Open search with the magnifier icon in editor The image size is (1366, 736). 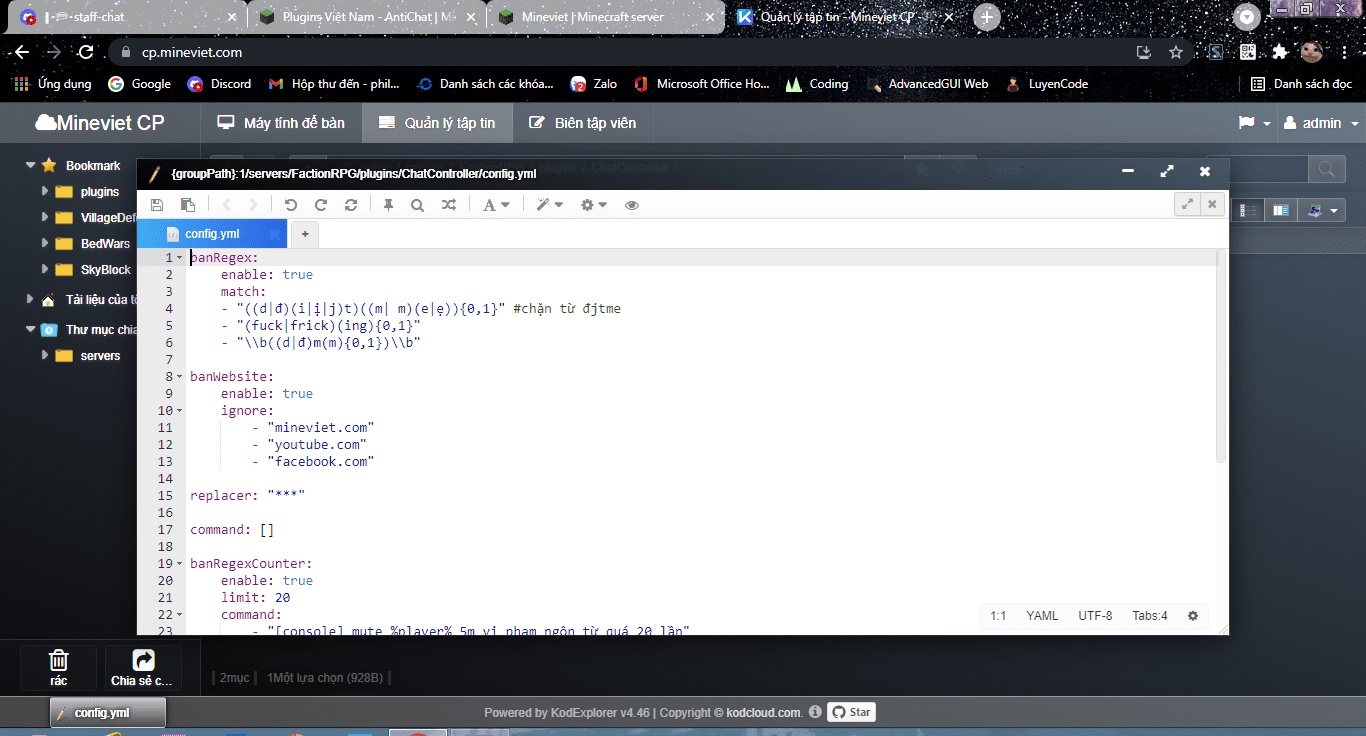click(417, 205)
